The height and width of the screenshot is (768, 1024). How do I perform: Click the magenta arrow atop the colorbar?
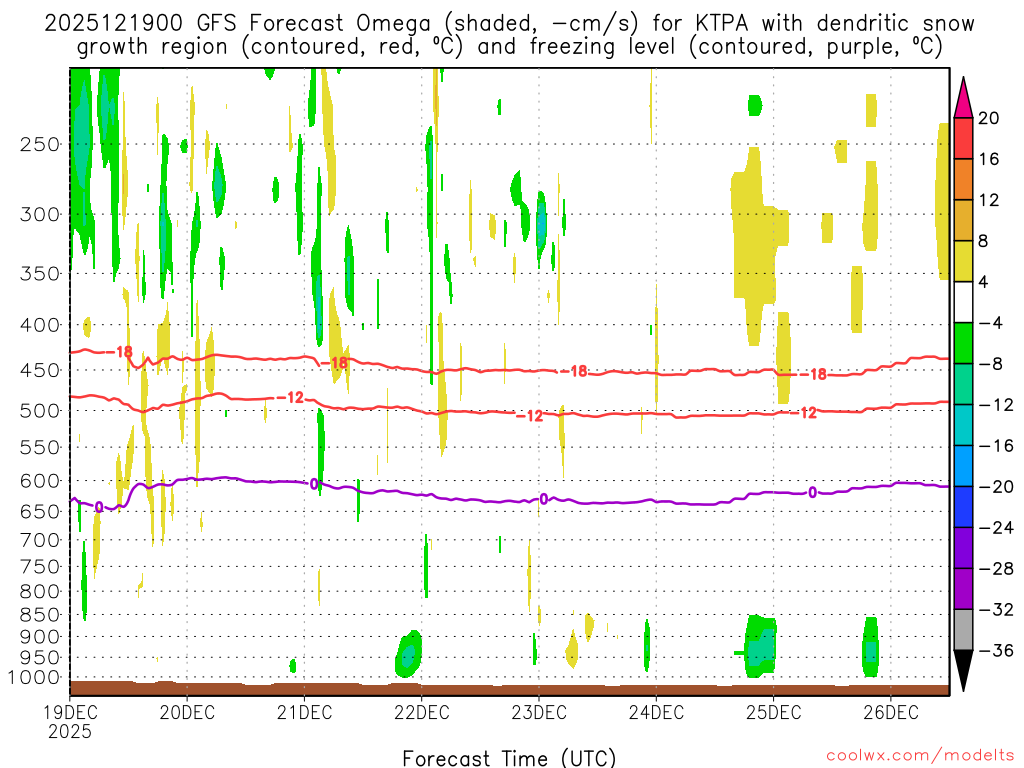[x=963, y=98]
